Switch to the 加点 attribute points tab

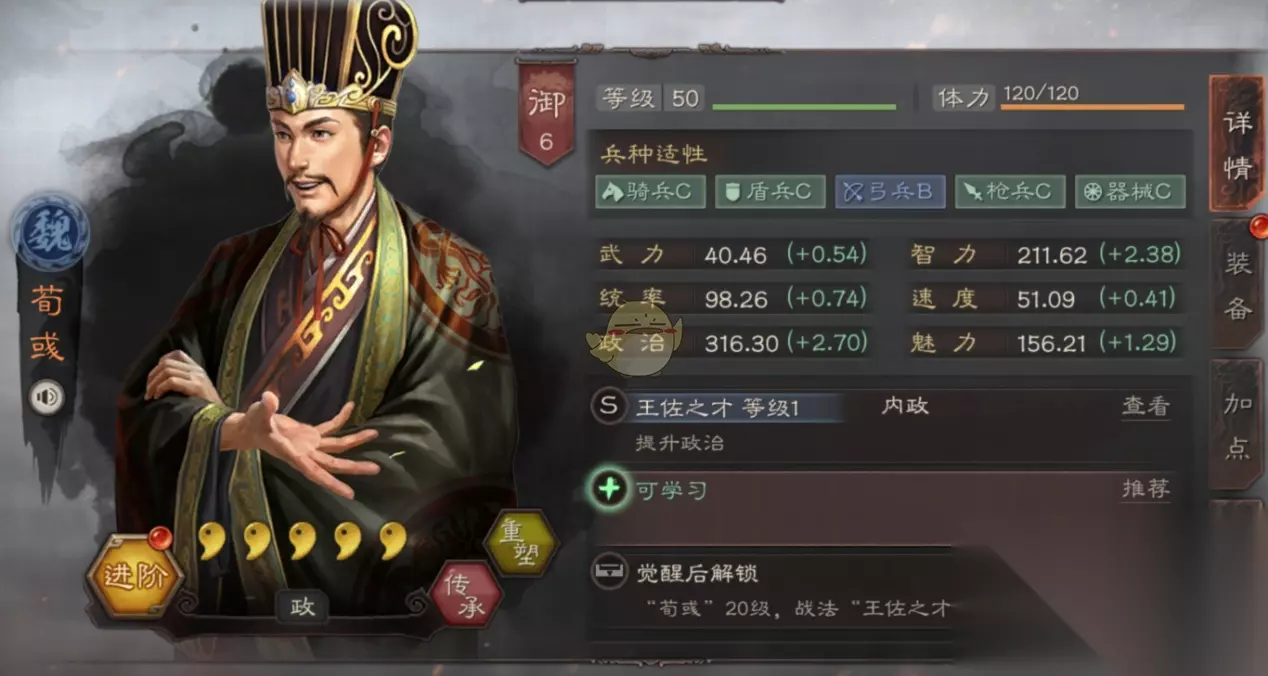pyautogui.click(x=1236, y=426)
